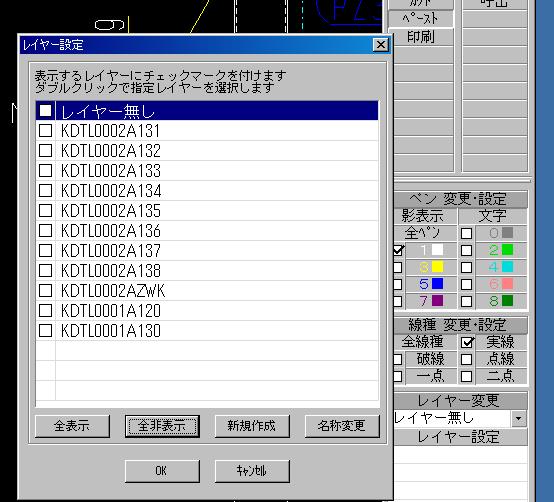
Task: Select the KDTL0001A130 layer name
Action: click(111, 331)
